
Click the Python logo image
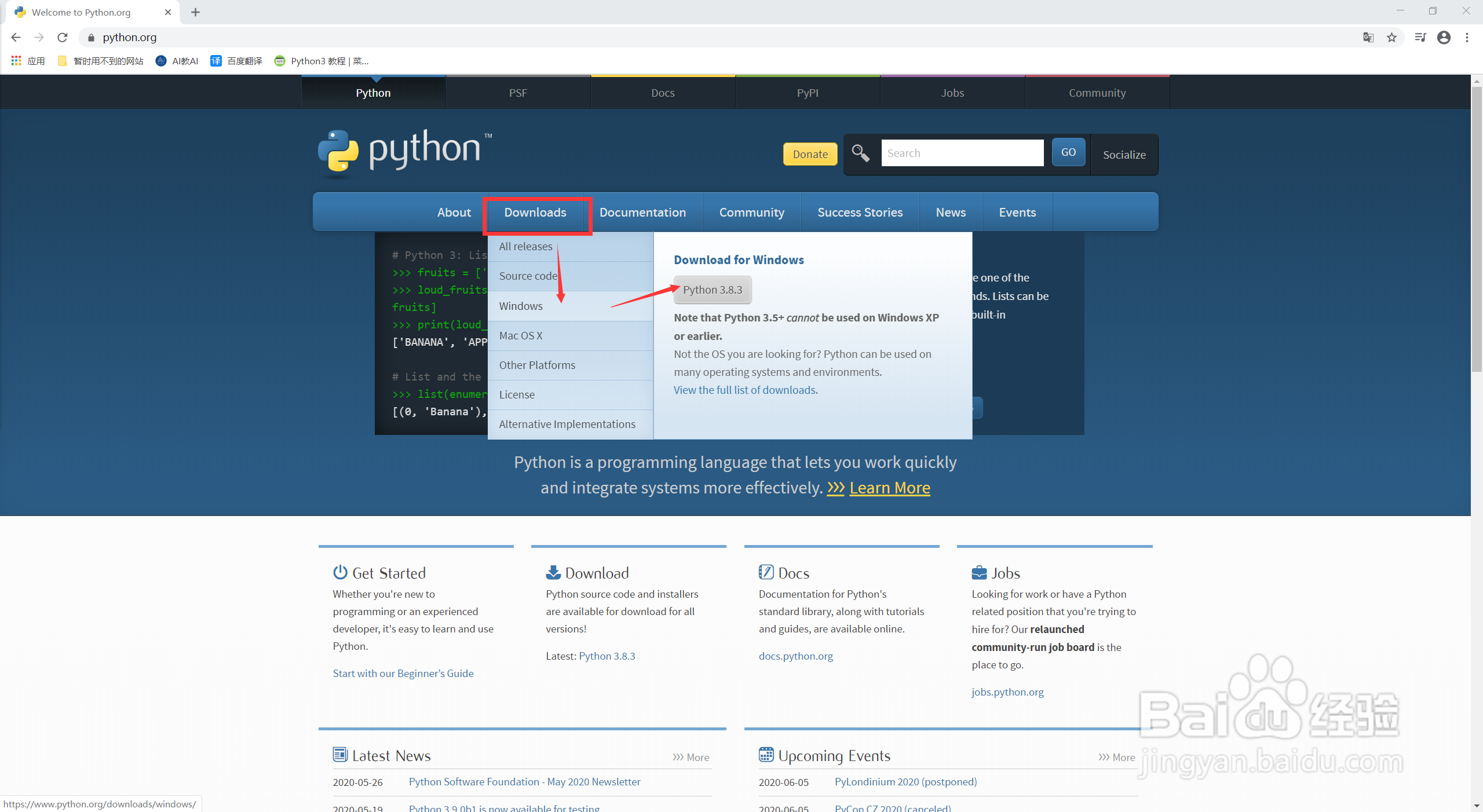point(404,152)
